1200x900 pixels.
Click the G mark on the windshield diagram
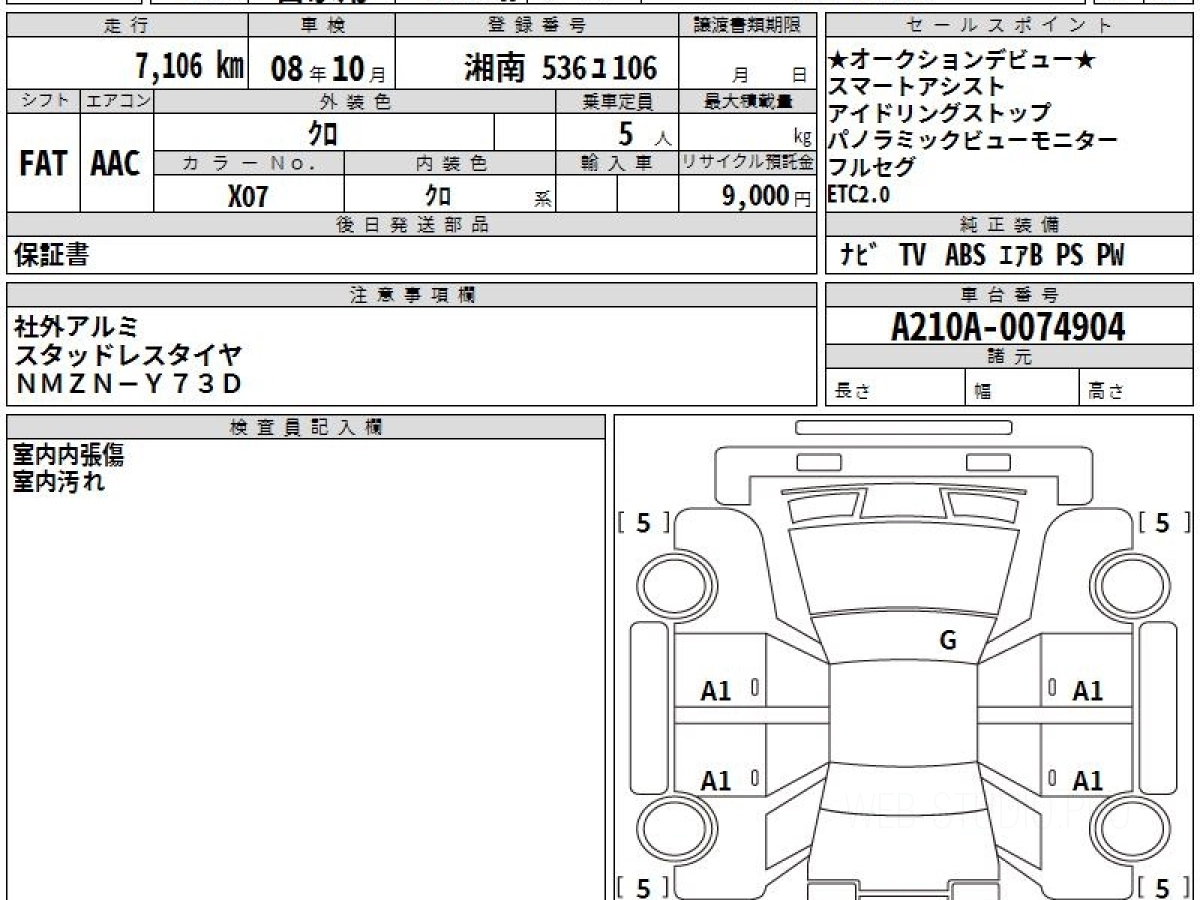pyautogui.click(x=947, y=641)
